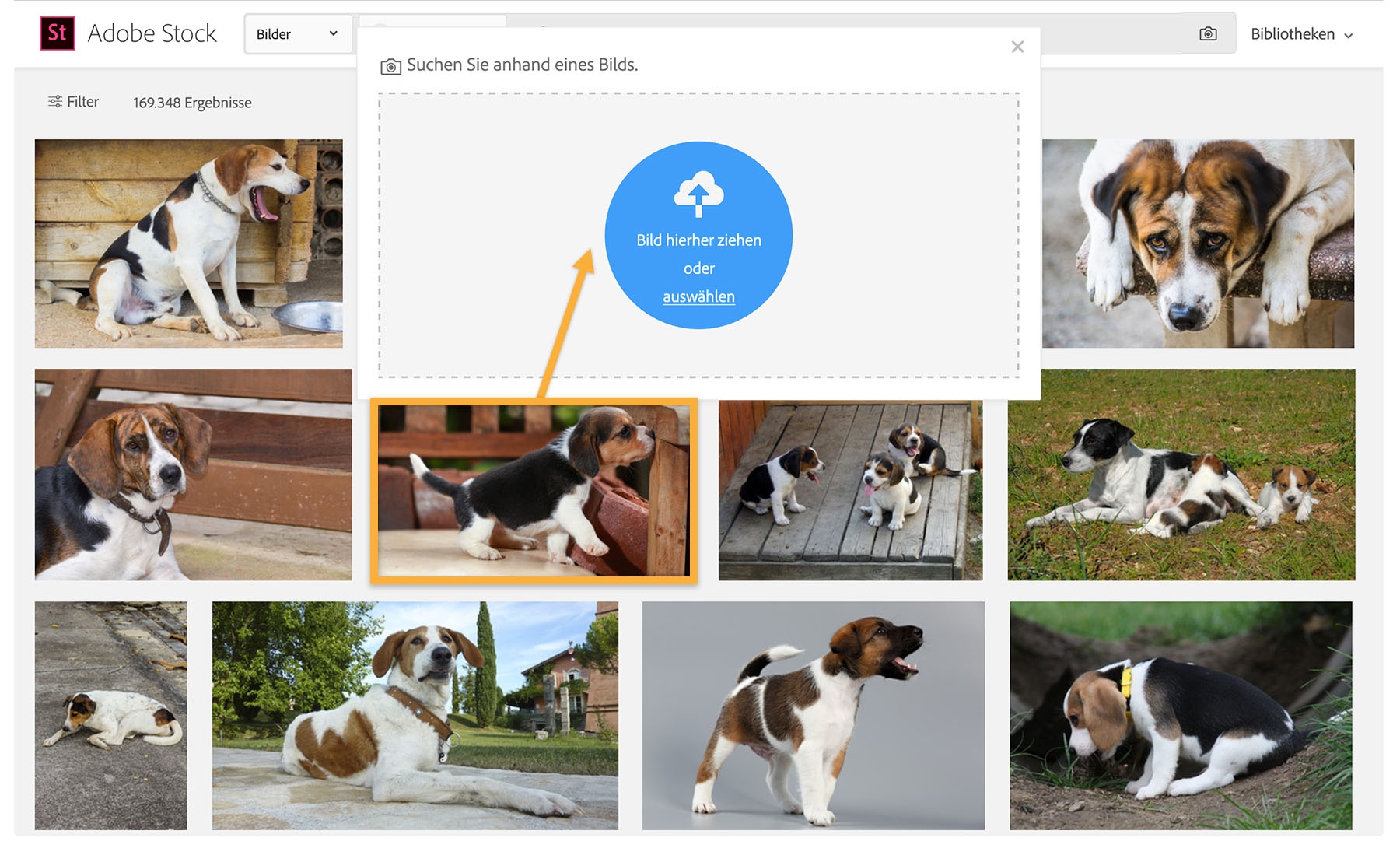
Task: Click the camera visual search icon in search bar
Action: pos(1208,33)
